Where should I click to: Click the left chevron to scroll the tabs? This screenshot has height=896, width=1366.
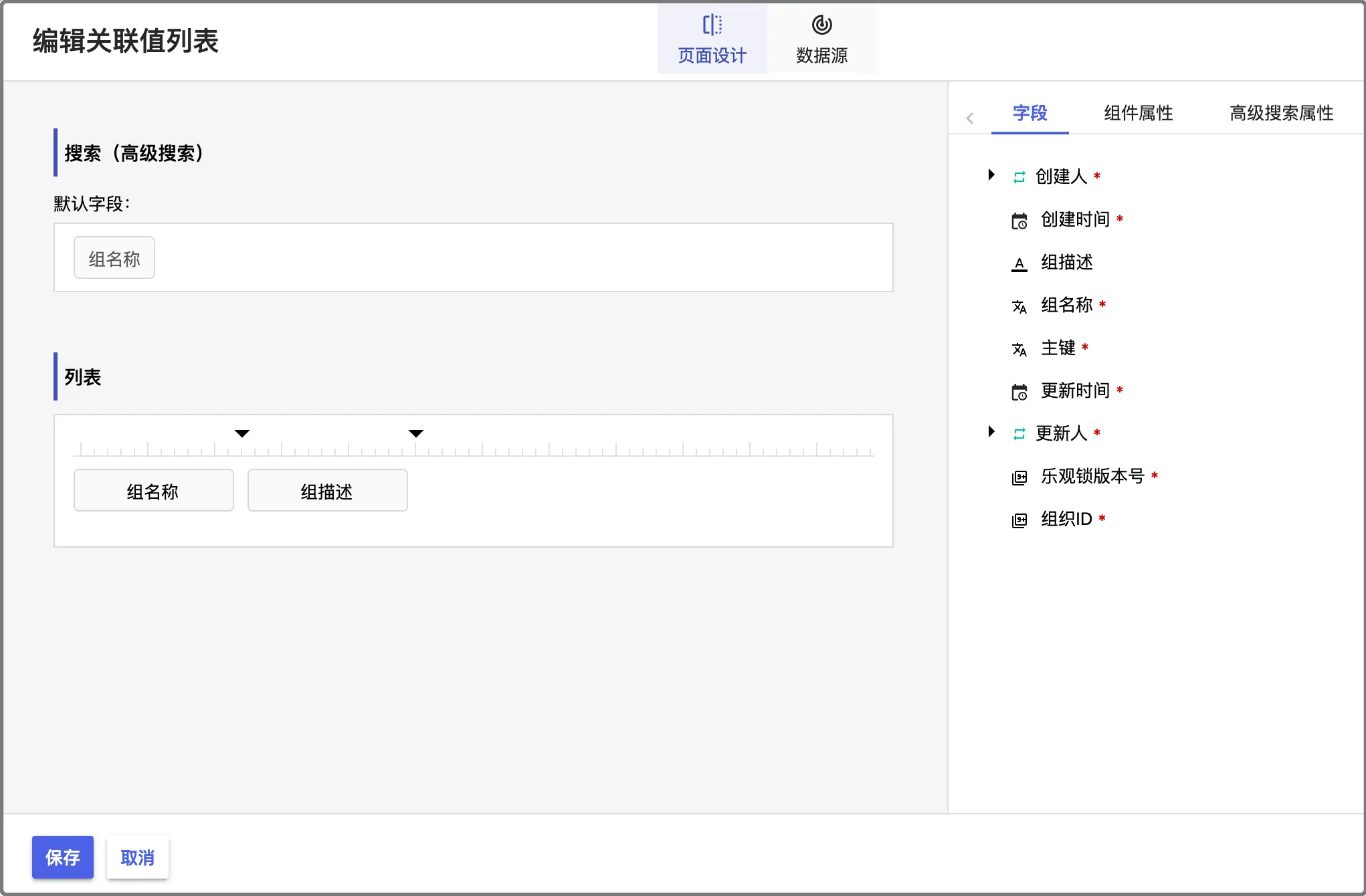tap(970, 118)
